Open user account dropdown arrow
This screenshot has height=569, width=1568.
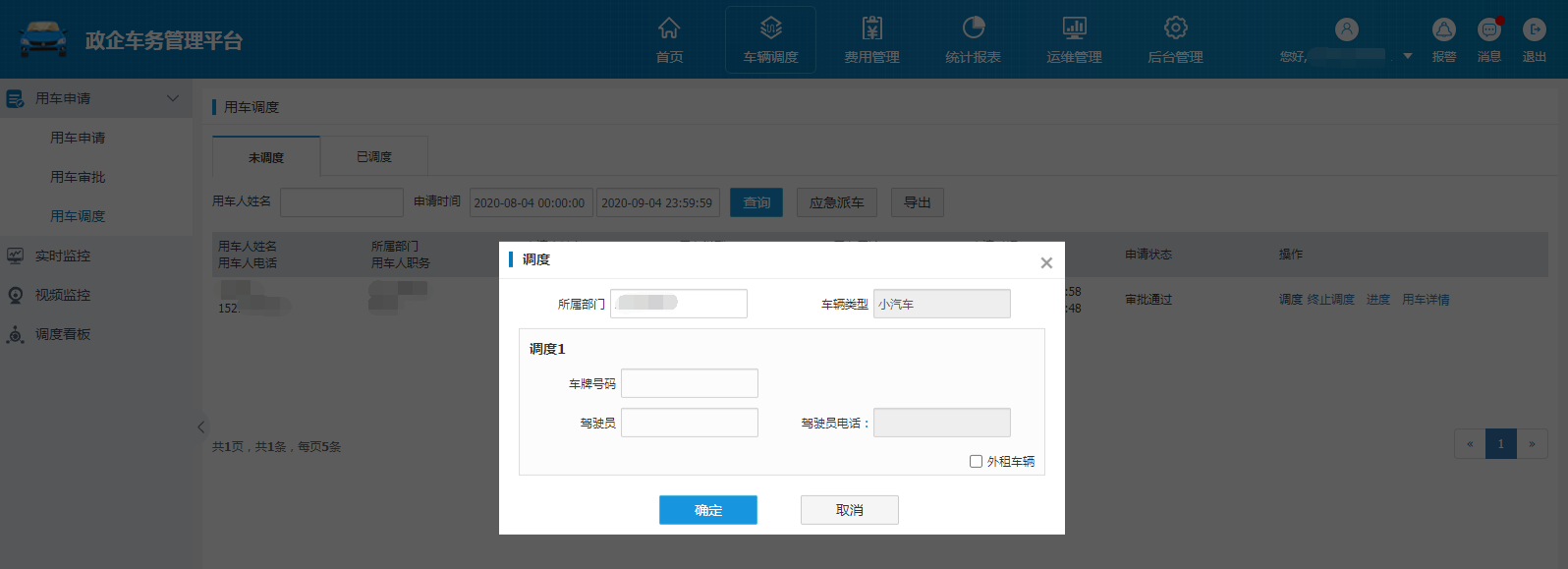pyautogui.click(x=1408, y=56)
